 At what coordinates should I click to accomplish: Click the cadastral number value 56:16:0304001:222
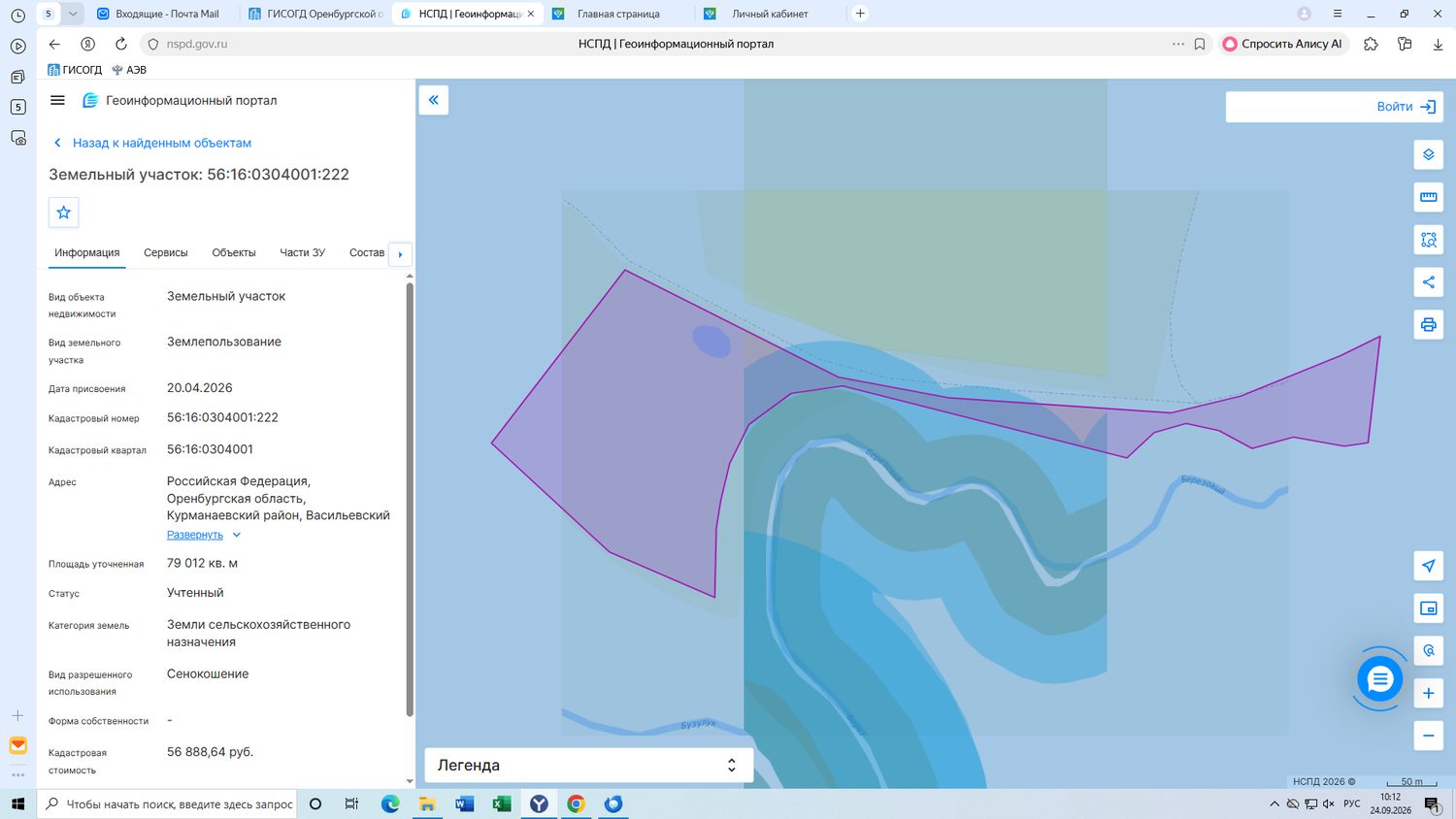[x=222, y=417]
